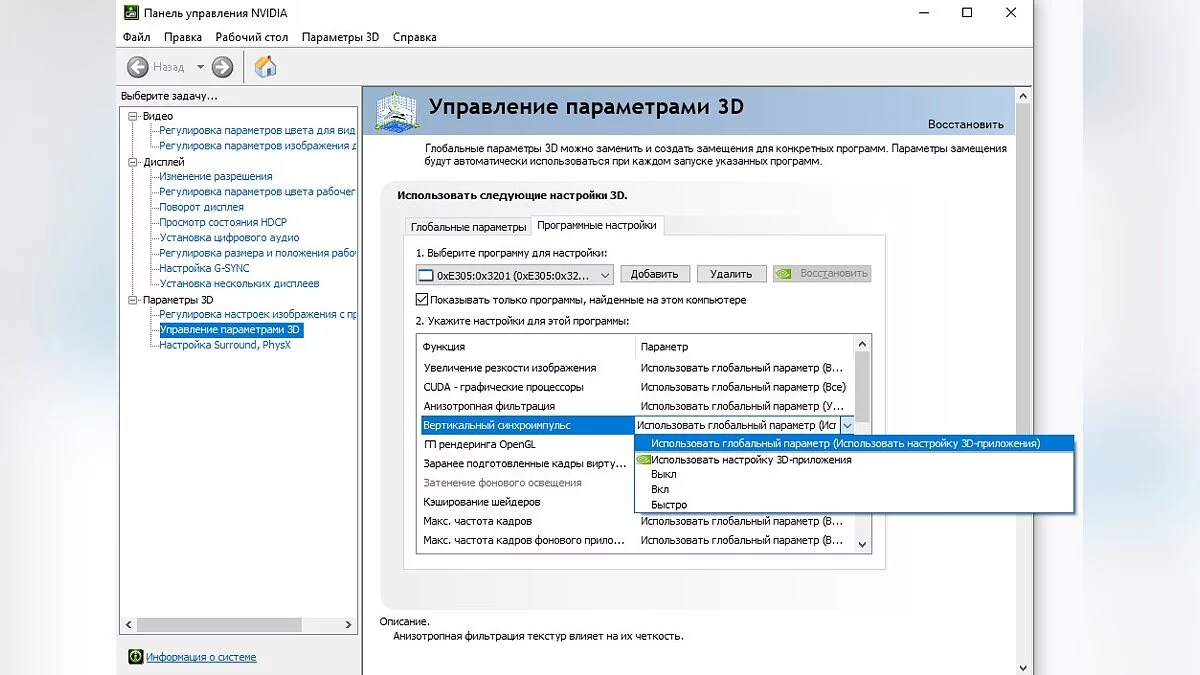This screenshot has width=1200, height=675.
Task: Choose Быстро option in vsync dropdown
Action: point(854,505)
